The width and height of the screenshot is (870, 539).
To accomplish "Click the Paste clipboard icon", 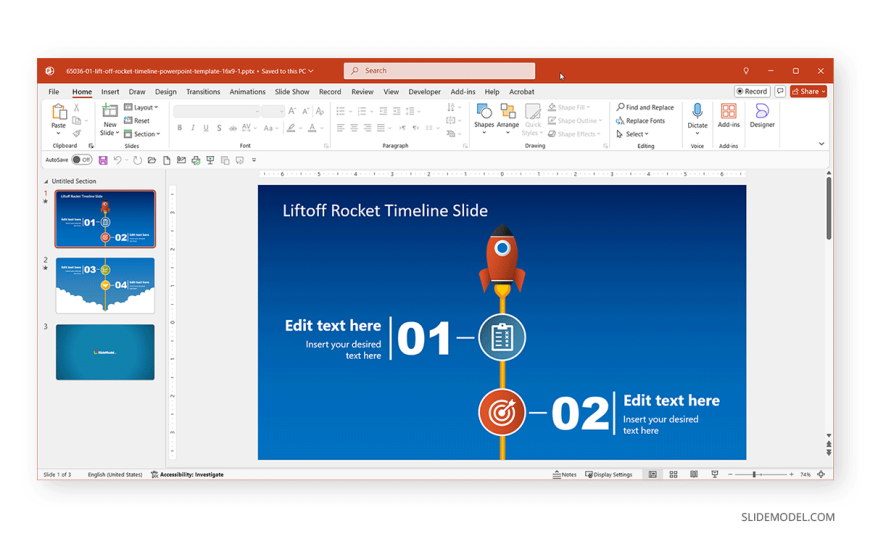I will tap(58, 112).
